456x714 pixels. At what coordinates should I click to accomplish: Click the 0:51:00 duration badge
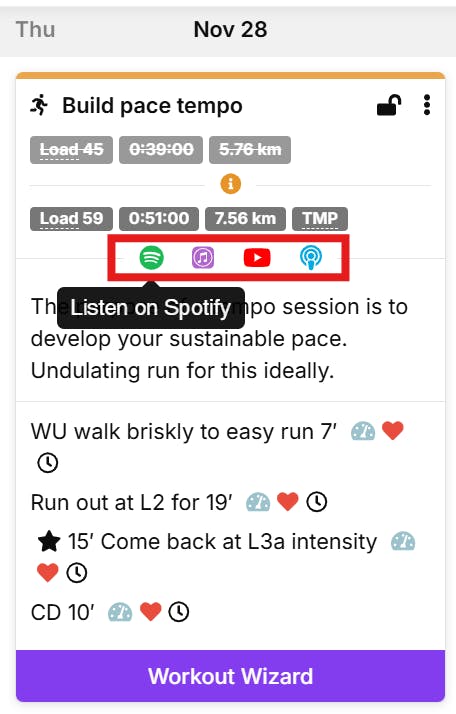pos(159,219)
